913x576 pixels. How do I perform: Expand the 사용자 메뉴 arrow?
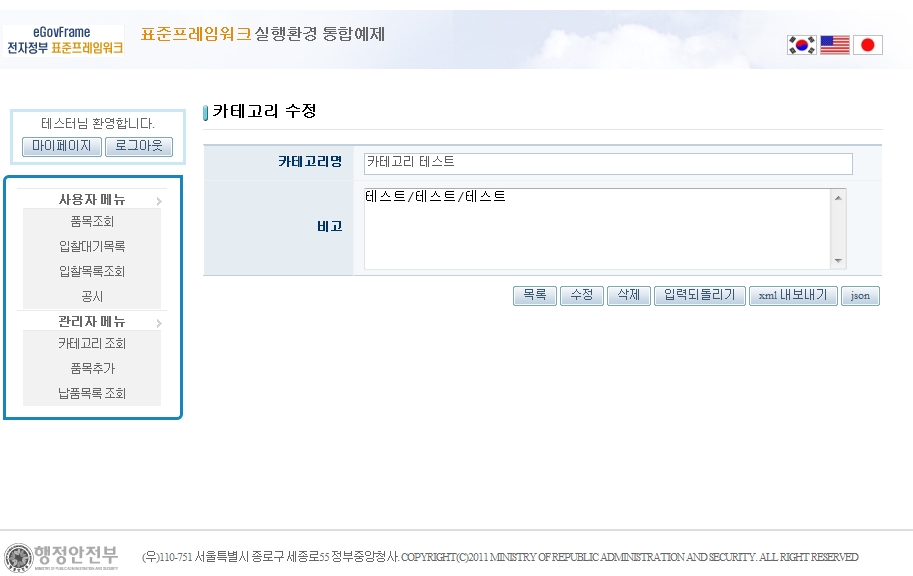tap(159, 201)
